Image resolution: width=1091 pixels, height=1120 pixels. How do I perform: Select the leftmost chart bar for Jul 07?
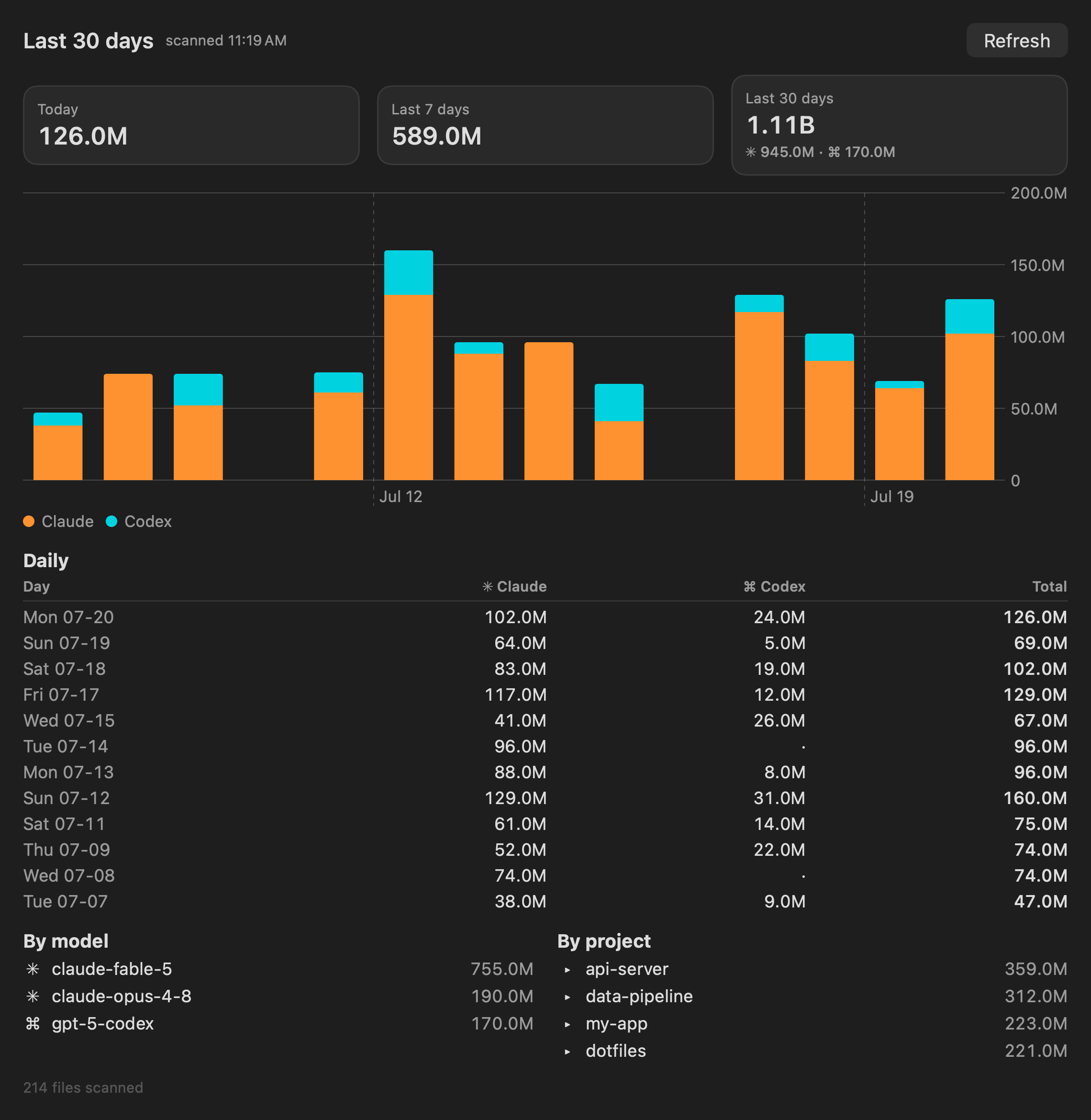pyautogui.click(x=58, y=447)
